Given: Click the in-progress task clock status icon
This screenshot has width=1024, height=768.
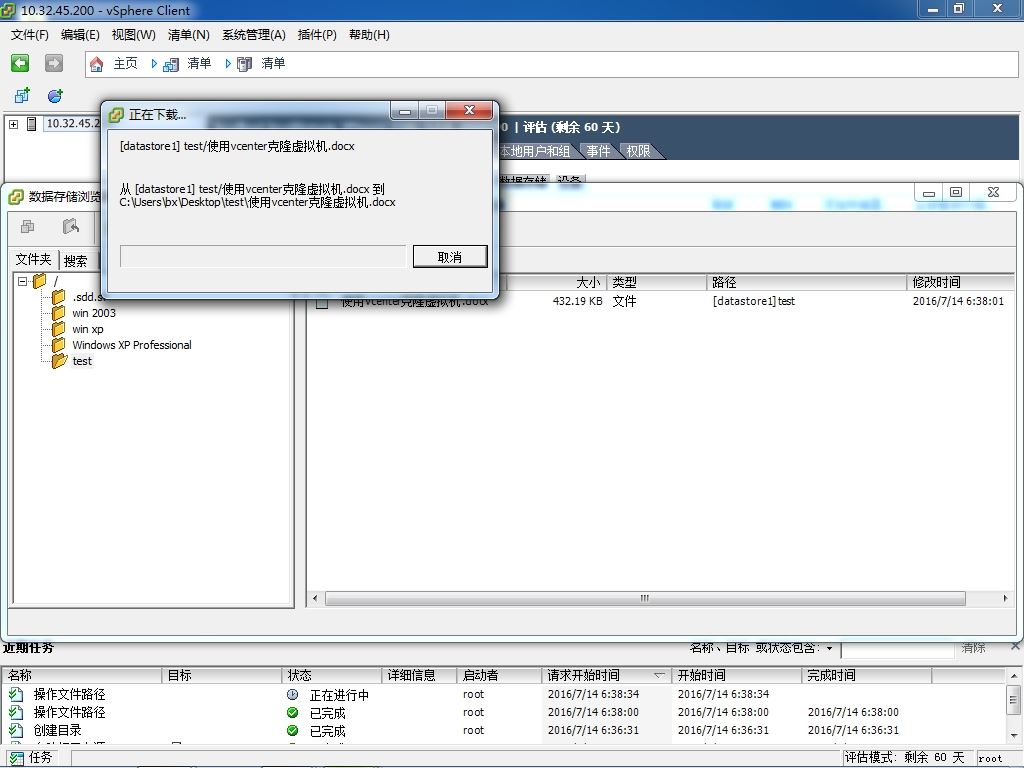Looking at the screenshot, I should click(x=293, y=694).
